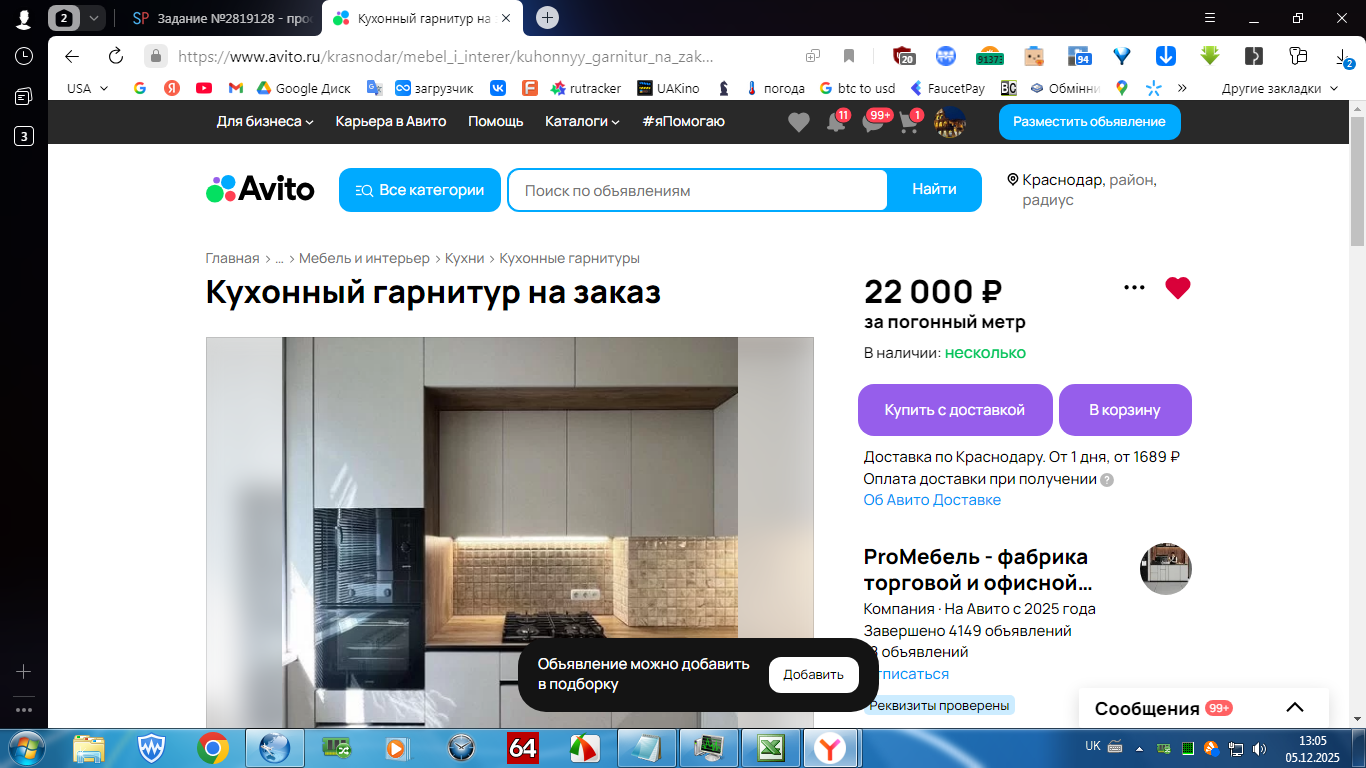Expand the Для бизнеса dropdown
Screen dimensions: 1366x768
[265, 121]
